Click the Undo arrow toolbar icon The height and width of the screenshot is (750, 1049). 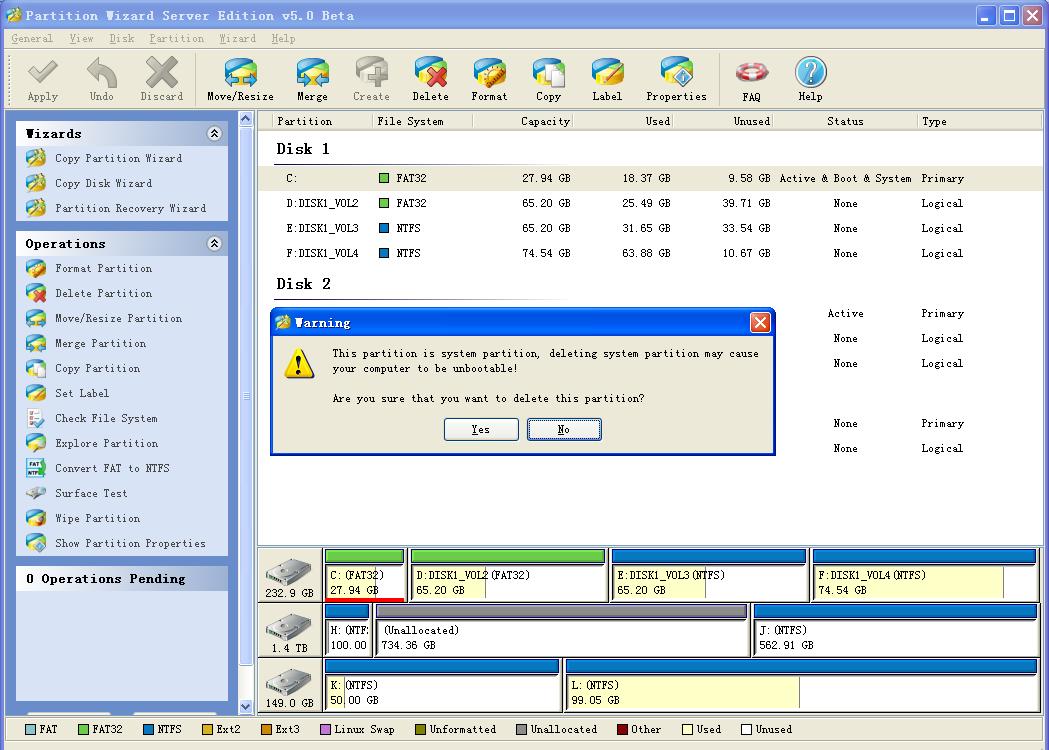(102, 79)
